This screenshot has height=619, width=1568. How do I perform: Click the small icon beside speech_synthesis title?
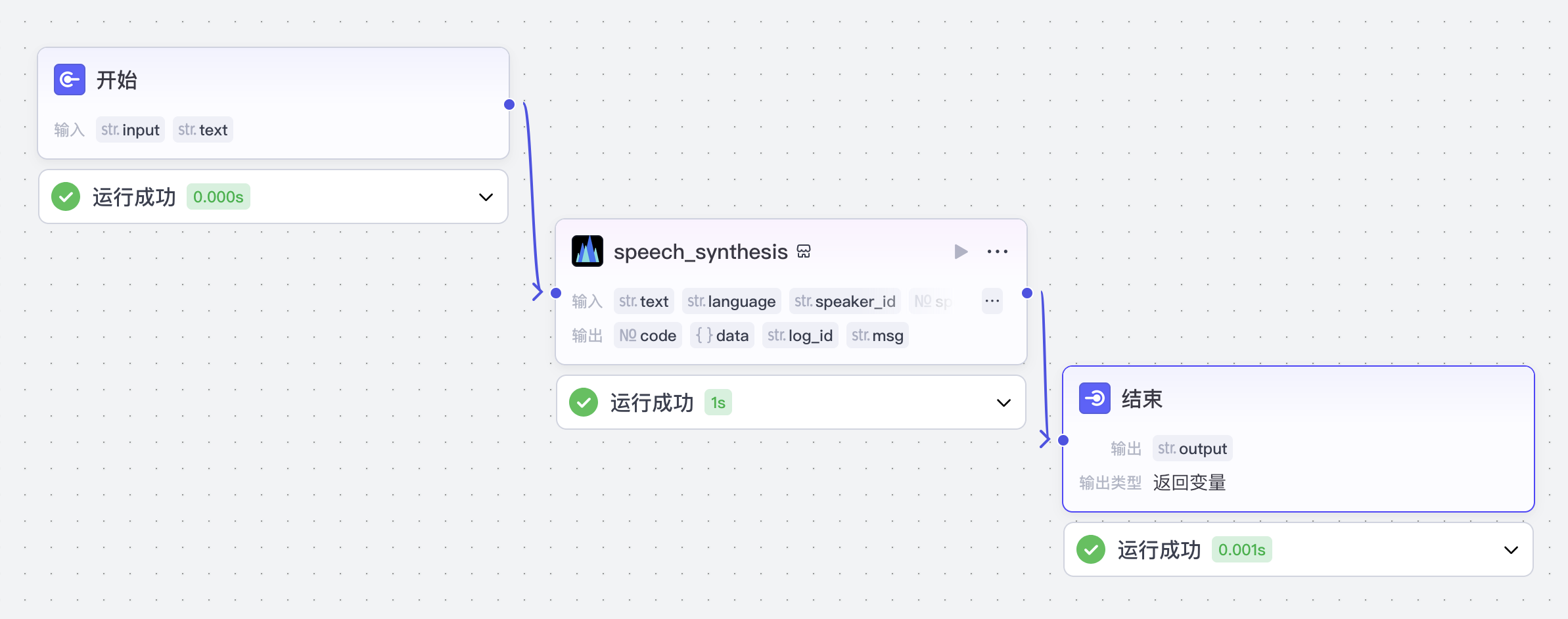pos(804,251)
